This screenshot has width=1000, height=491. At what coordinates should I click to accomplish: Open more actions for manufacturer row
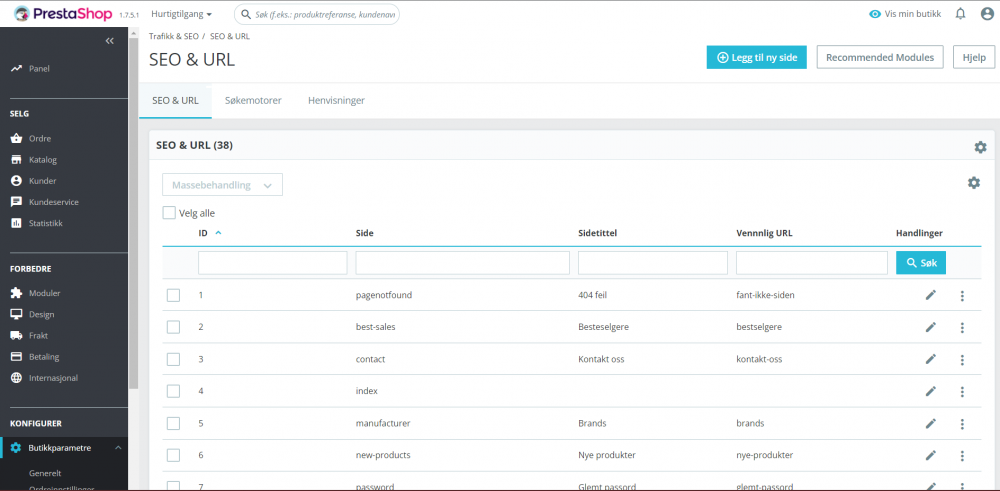coord(962,423)
